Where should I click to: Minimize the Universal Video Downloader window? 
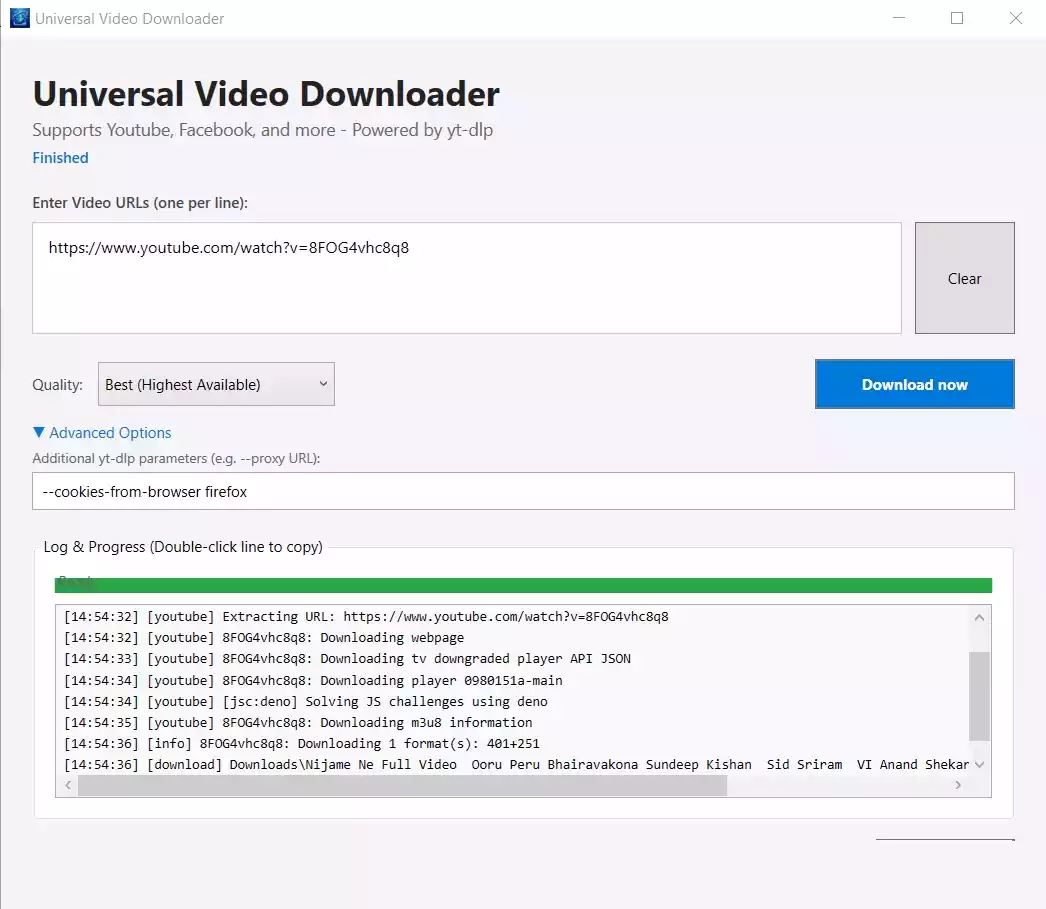click(899, 18)
